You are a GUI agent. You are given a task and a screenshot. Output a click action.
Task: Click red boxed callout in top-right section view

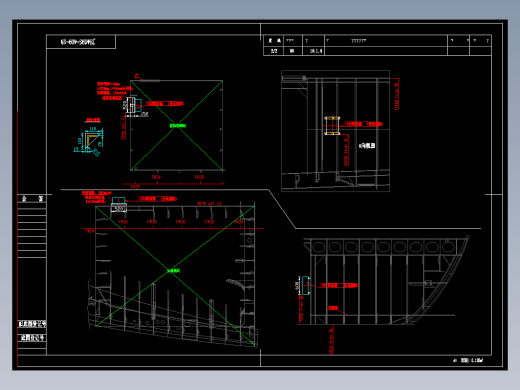(364, 124)
